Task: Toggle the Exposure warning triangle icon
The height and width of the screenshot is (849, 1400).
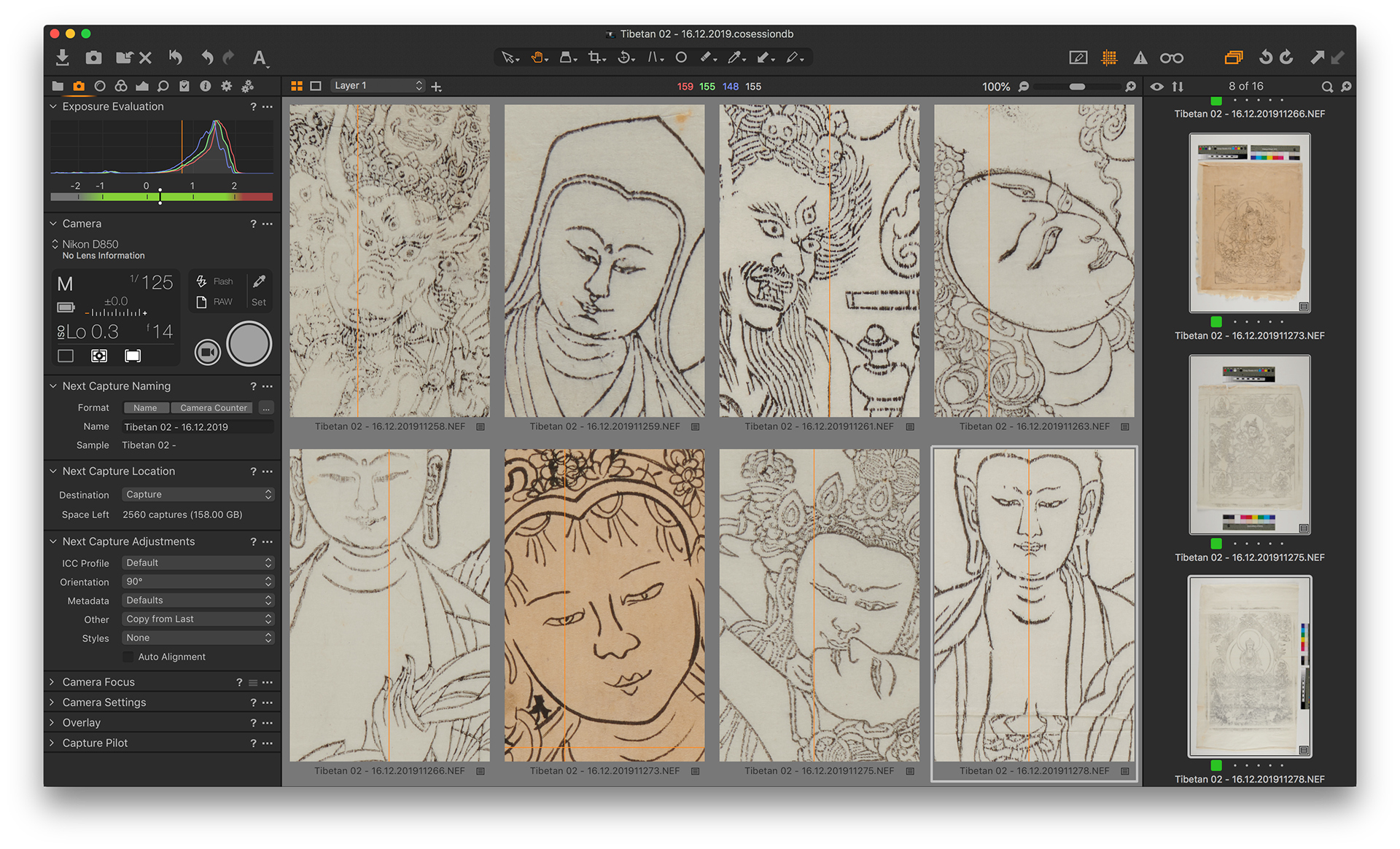Action: (1140, 58)
